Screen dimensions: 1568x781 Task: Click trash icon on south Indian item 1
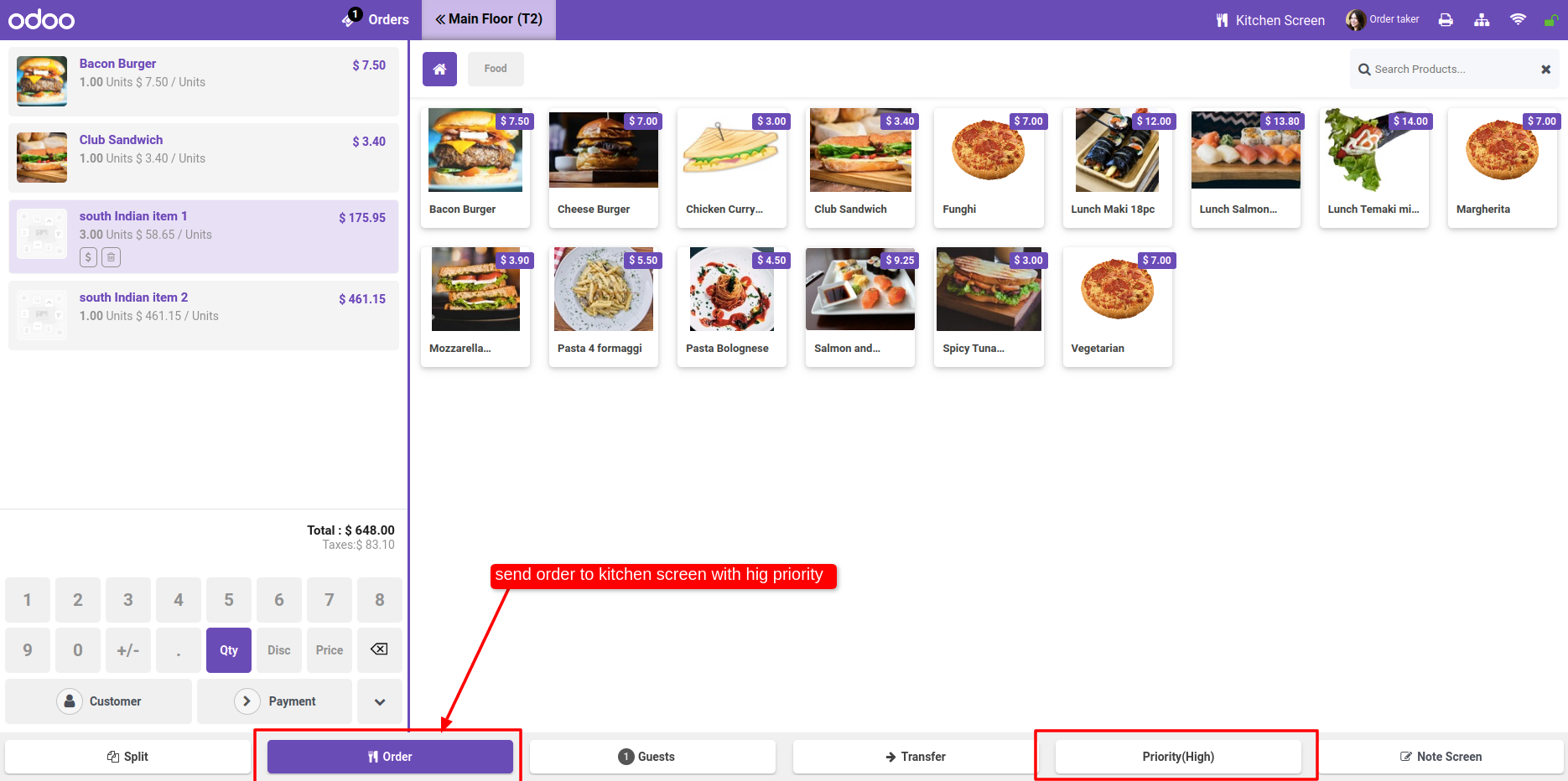tap(111, 257)
